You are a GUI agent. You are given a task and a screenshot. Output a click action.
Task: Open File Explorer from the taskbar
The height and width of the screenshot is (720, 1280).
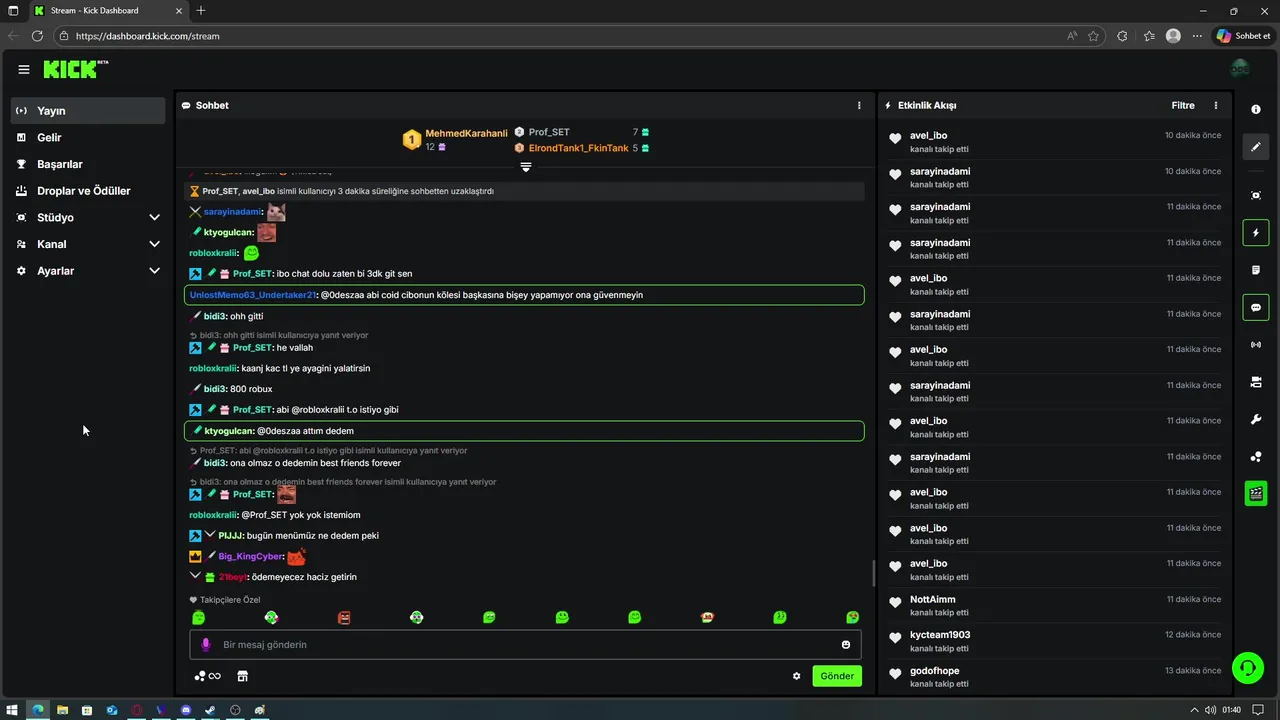click(x=62, y=710)
